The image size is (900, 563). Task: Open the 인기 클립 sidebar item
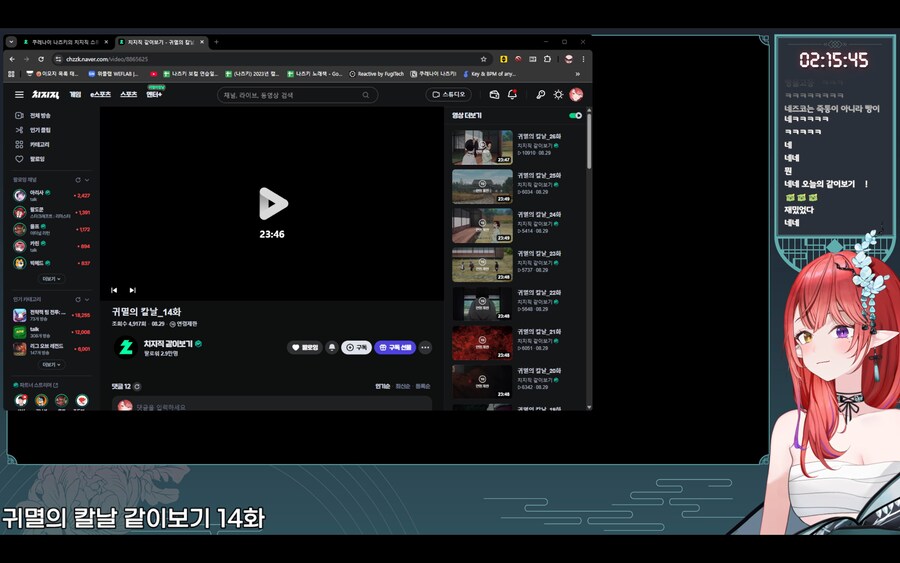[33, 130]
